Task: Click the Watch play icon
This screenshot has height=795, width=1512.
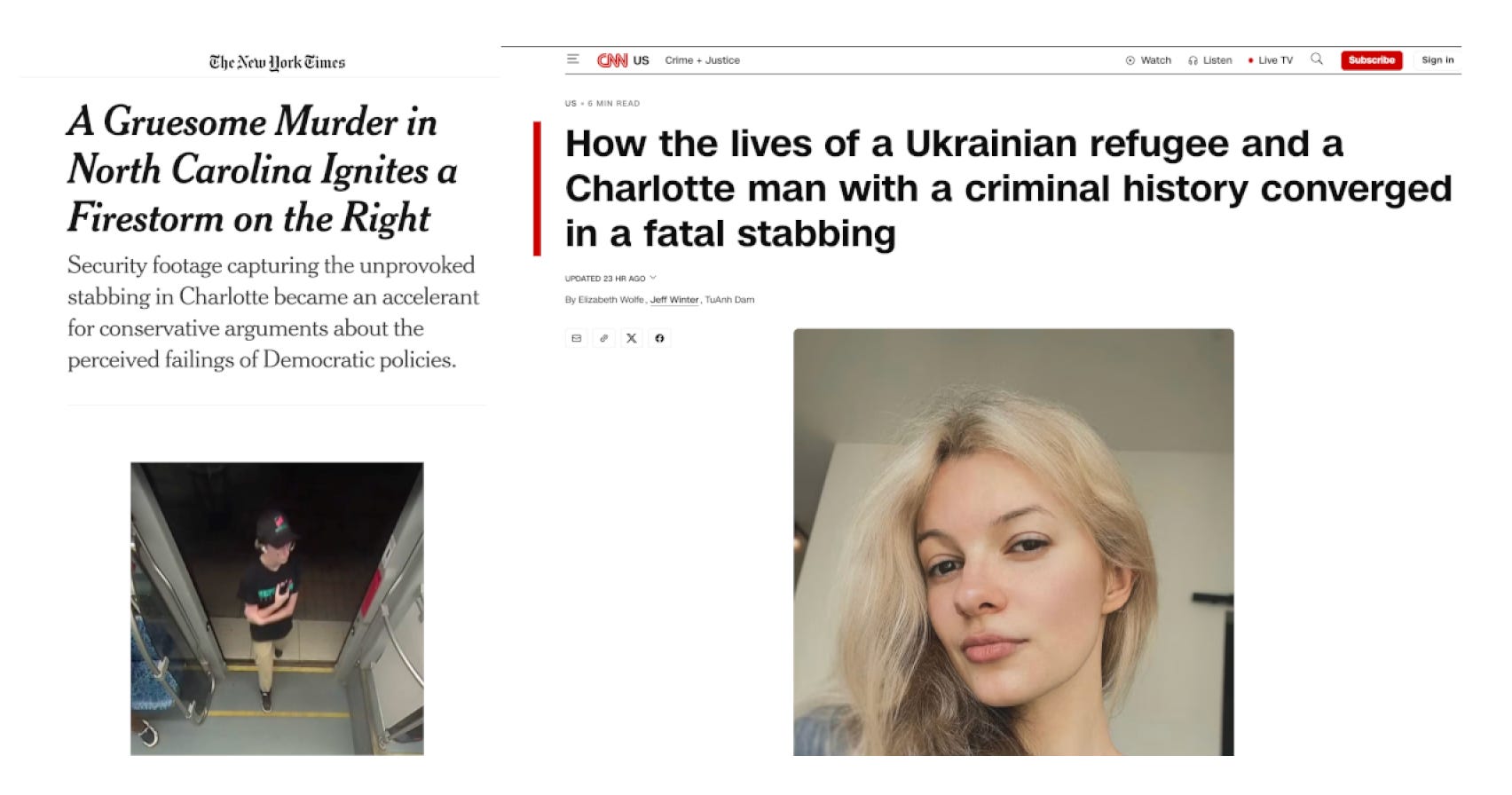Action: coord(1130,60)
